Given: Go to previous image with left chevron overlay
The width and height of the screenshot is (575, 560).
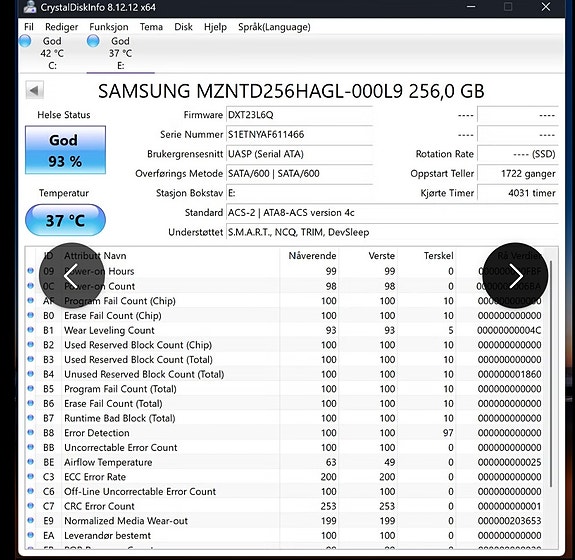Looking at the screenshot, I should 72,275.
